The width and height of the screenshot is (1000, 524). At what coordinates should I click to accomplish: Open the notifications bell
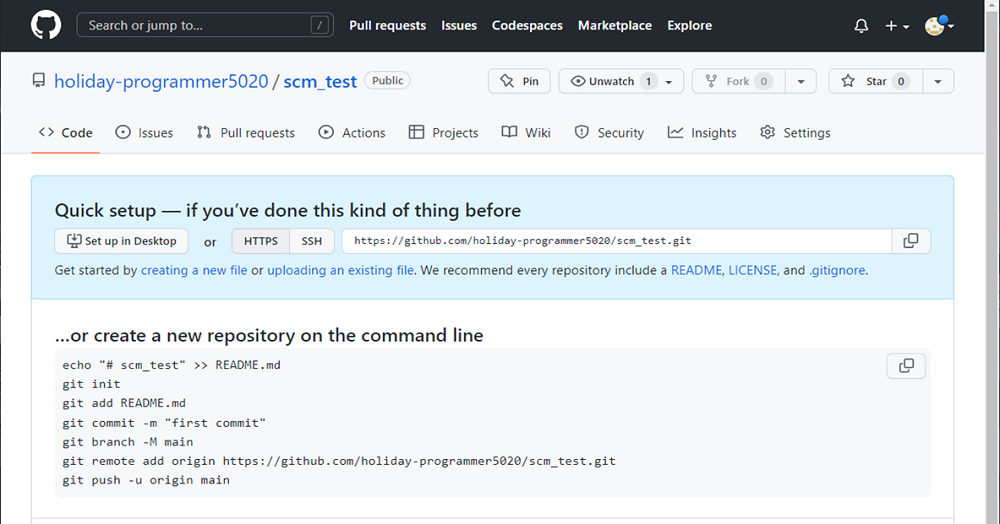coord(861,26)
